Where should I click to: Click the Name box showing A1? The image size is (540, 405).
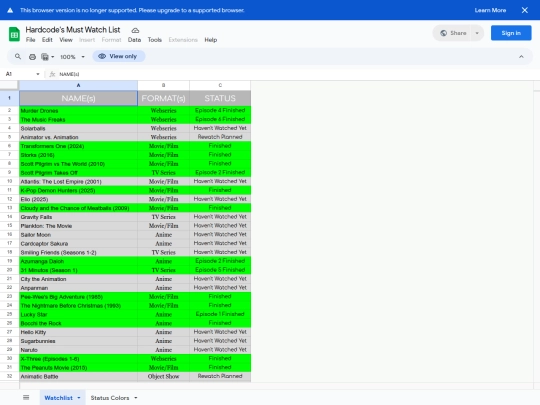(x=19, y=74)
